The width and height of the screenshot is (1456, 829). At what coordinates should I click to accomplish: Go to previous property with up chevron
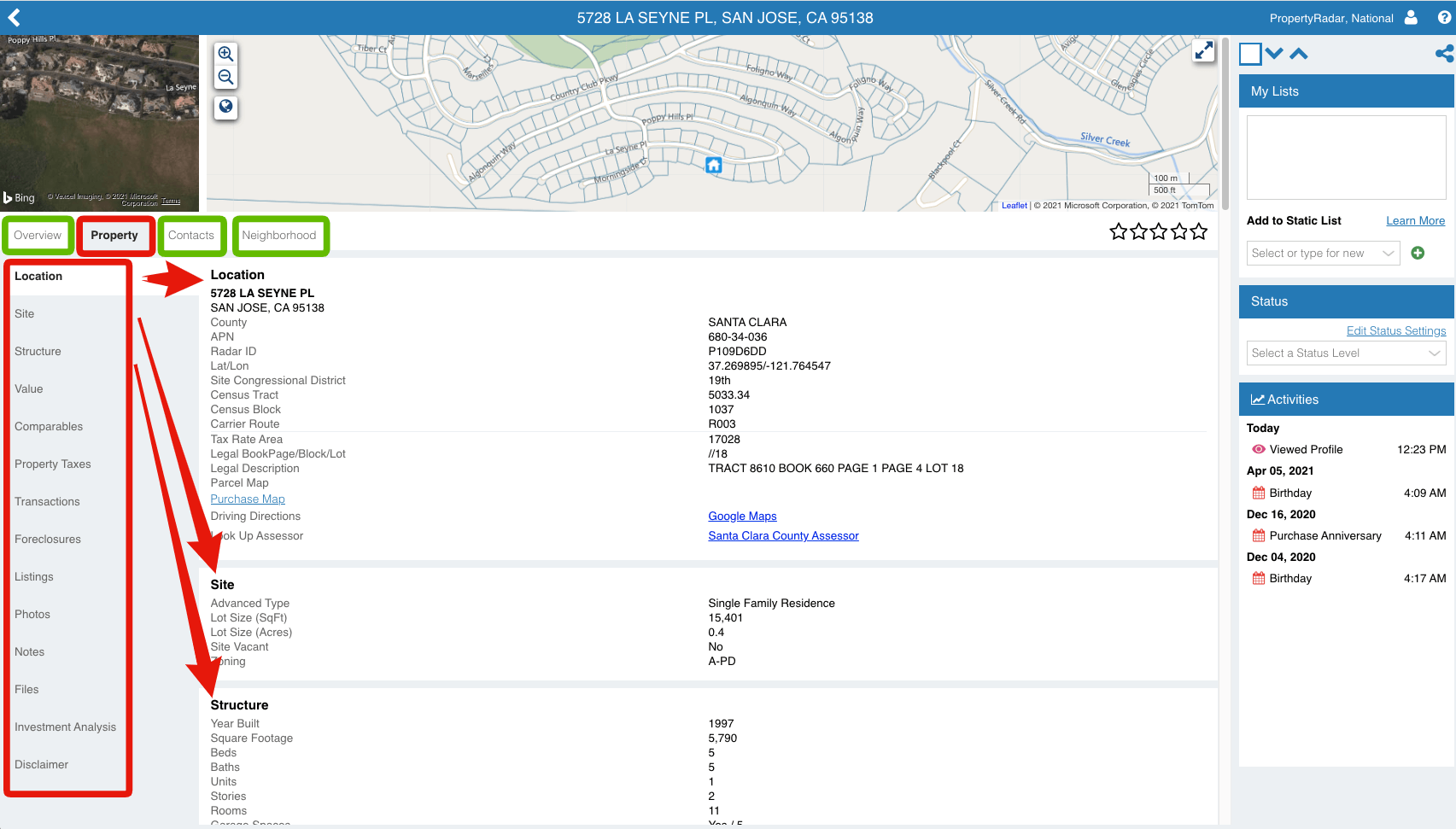[x=1299, y=54]
